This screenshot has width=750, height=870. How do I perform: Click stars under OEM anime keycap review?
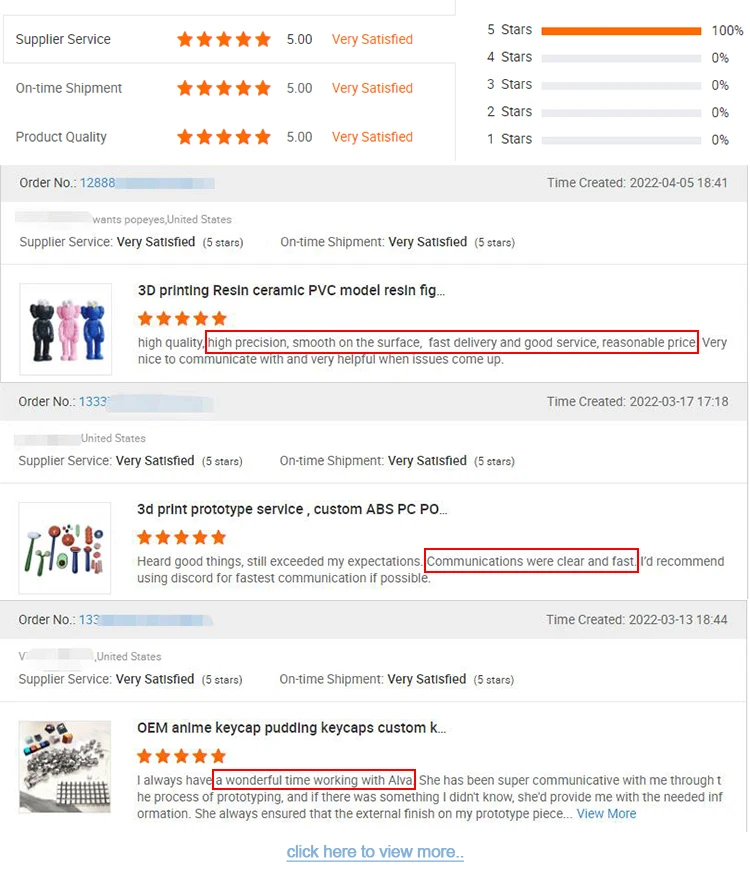click(181, 756)
